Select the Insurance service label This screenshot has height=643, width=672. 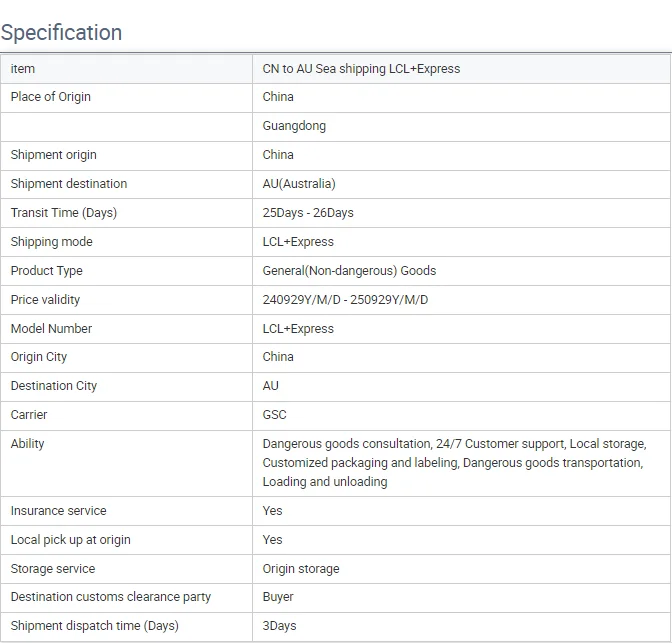58,511
